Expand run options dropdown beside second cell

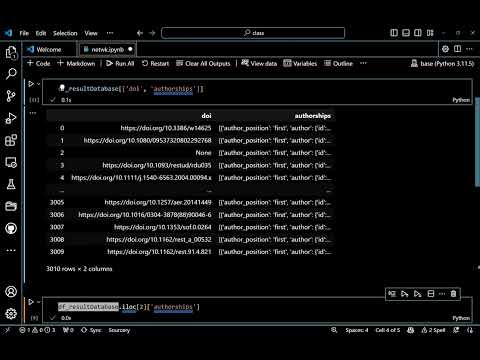point(39,302)
